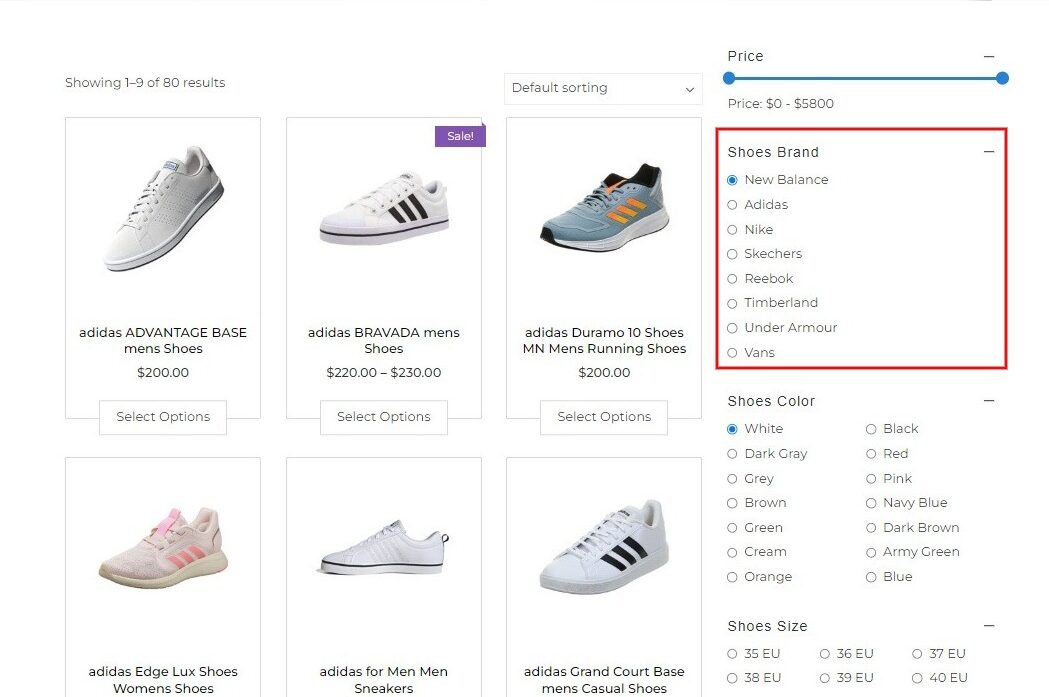Choose the 39 EU size option

click(x=824, y=678)
